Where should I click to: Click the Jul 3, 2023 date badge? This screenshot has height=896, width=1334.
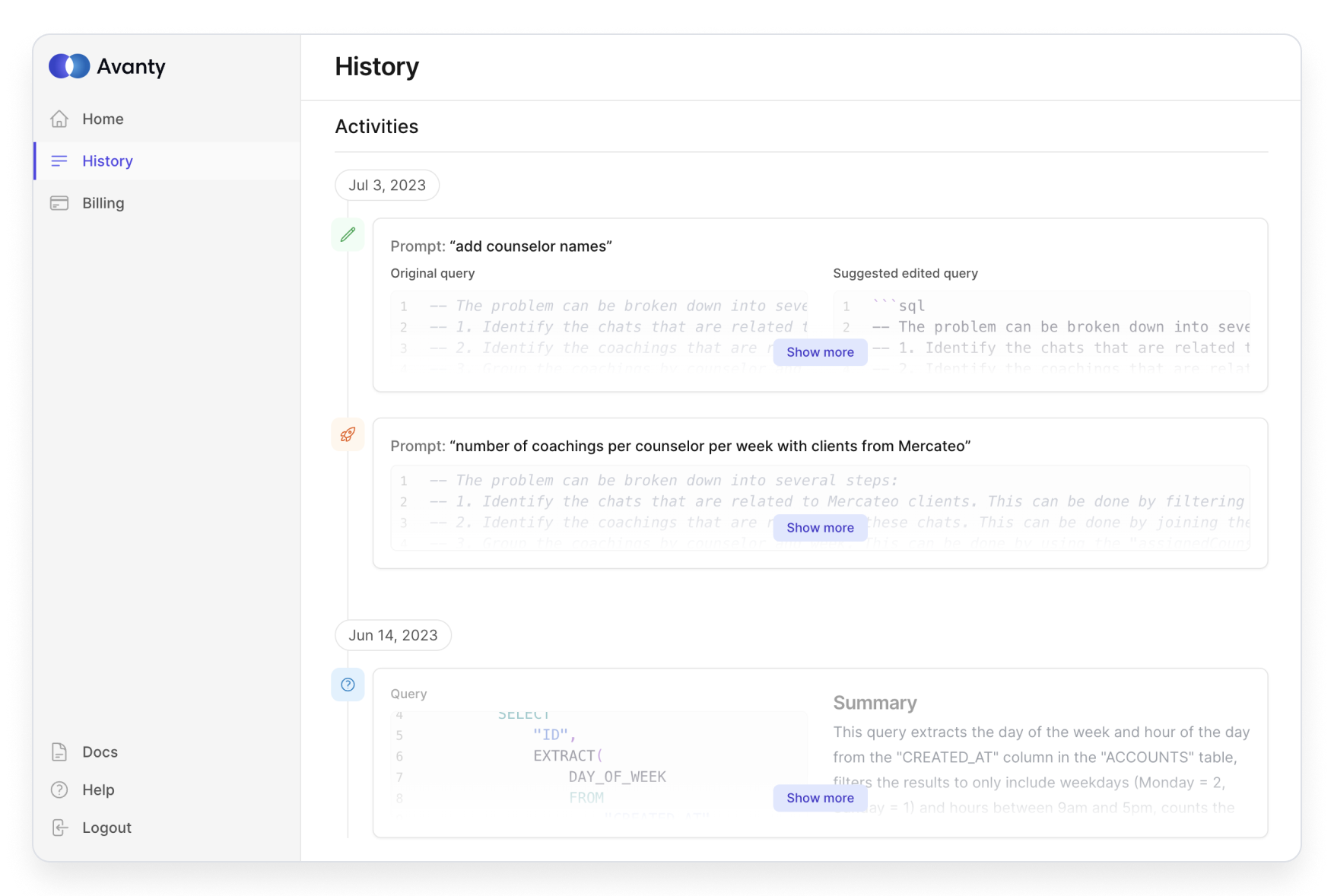(387, 185)
